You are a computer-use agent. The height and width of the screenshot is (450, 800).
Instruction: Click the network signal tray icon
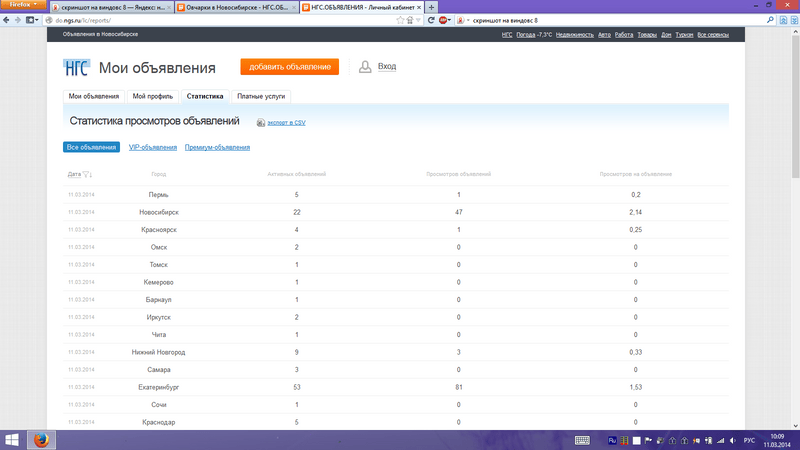720,440
